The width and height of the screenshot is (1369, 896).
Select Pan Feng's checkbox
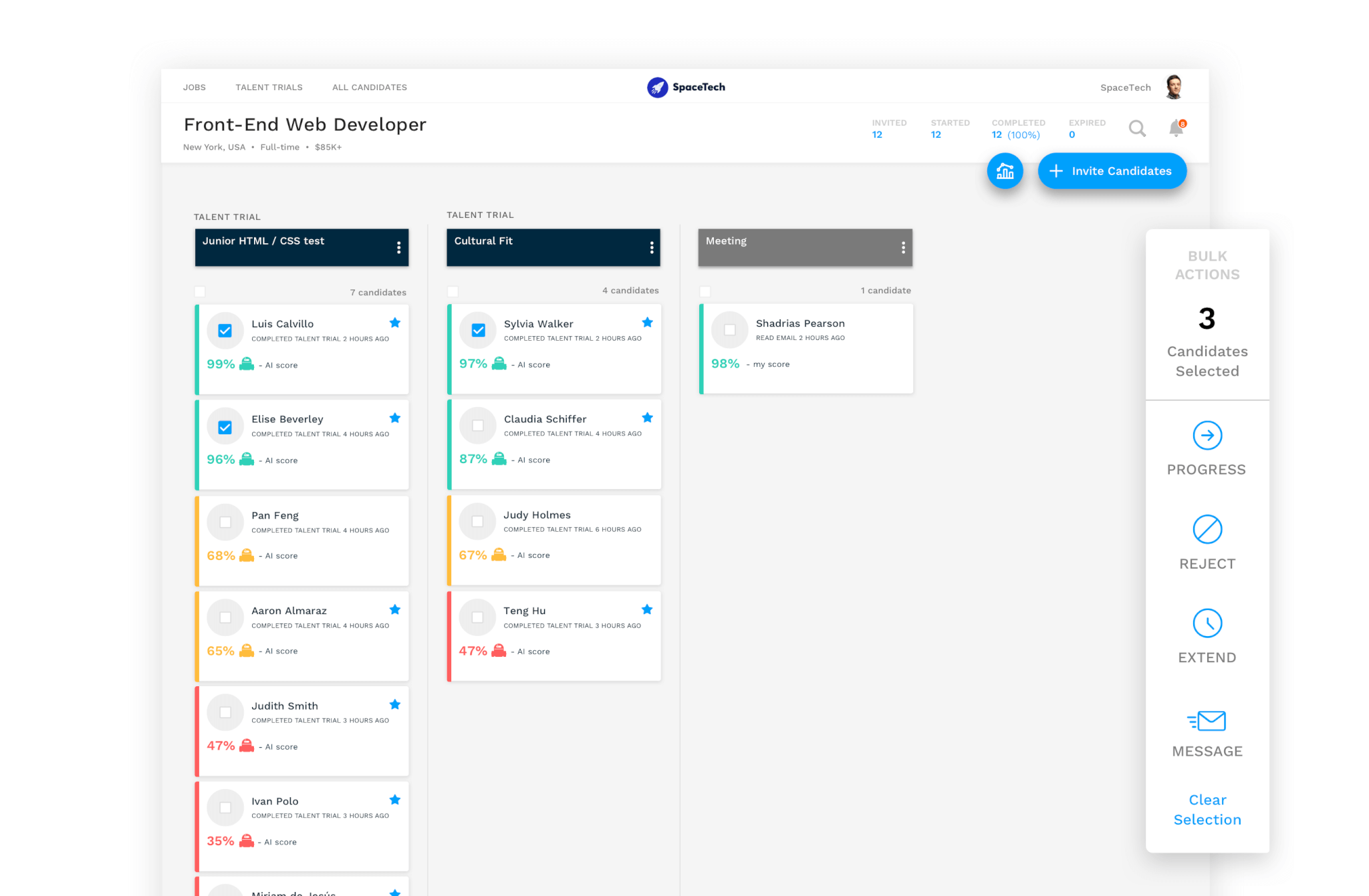[225, 522]
